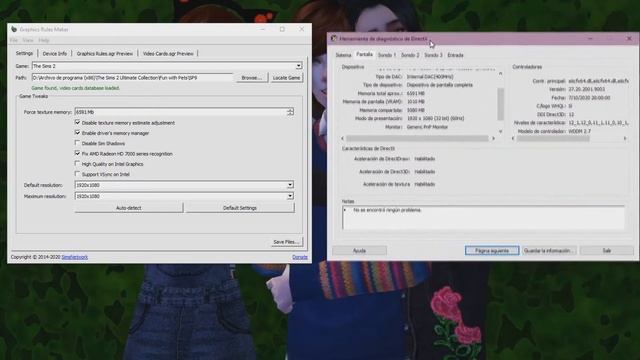Click the Default Settings button
This screenshot has height=360, width=640.
[240, 208]
